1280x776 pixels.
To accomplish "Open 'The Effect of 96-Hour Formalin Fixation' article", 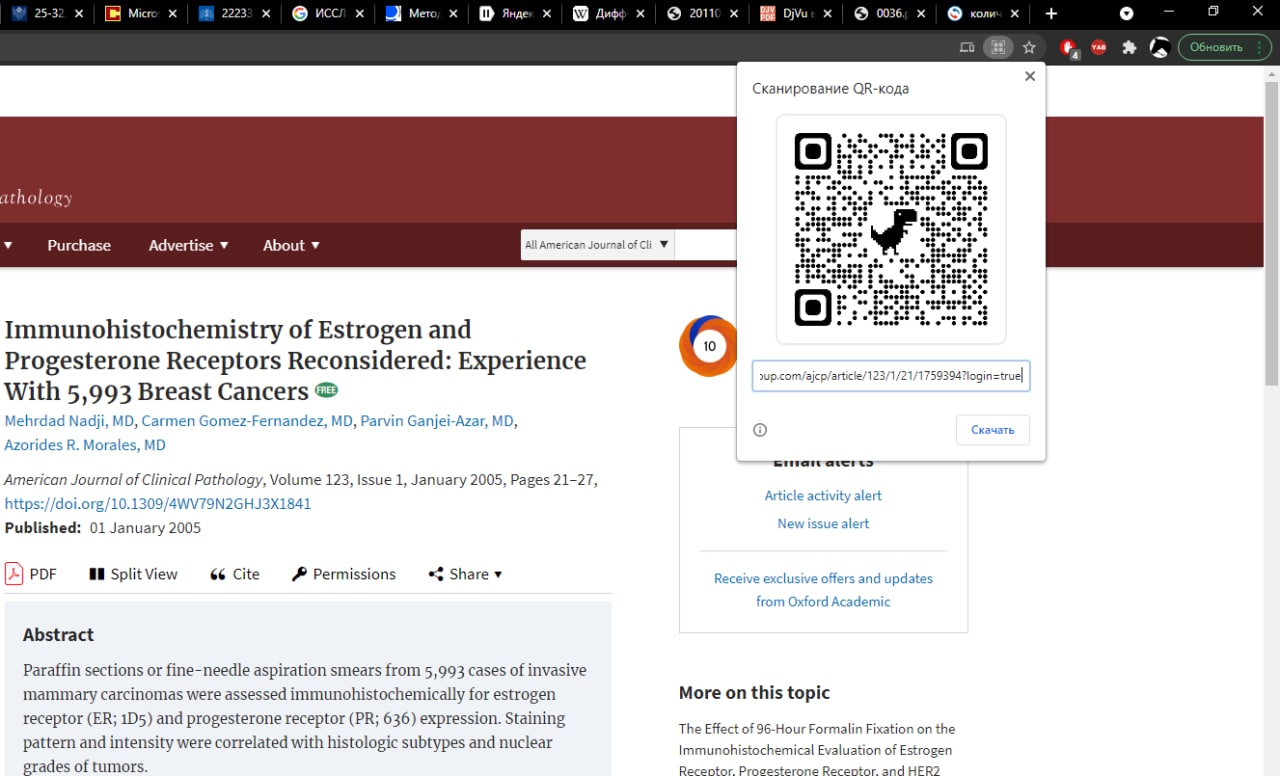I will pyautogui.click(x=816, y=749).
